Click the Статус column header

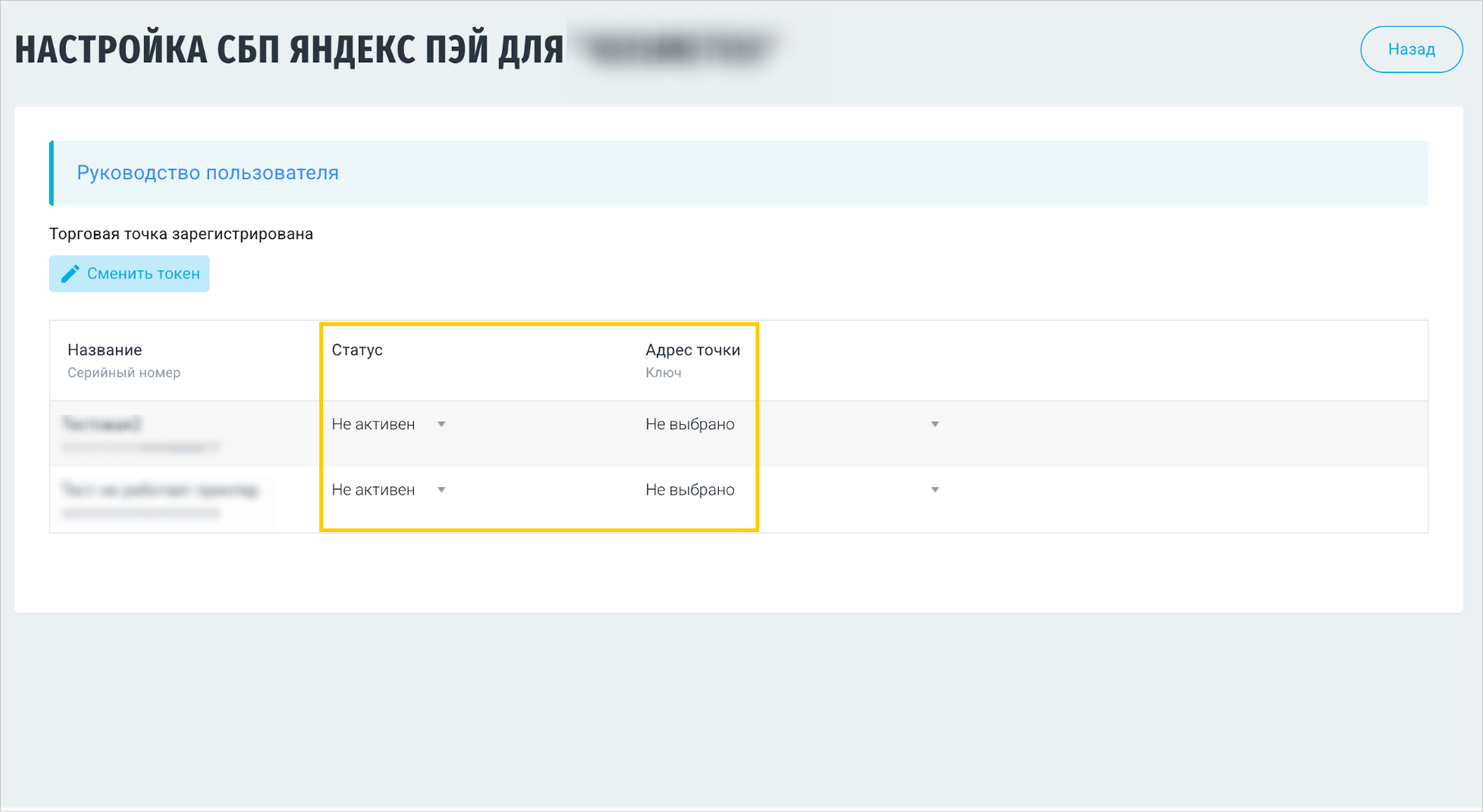point(357,350)
